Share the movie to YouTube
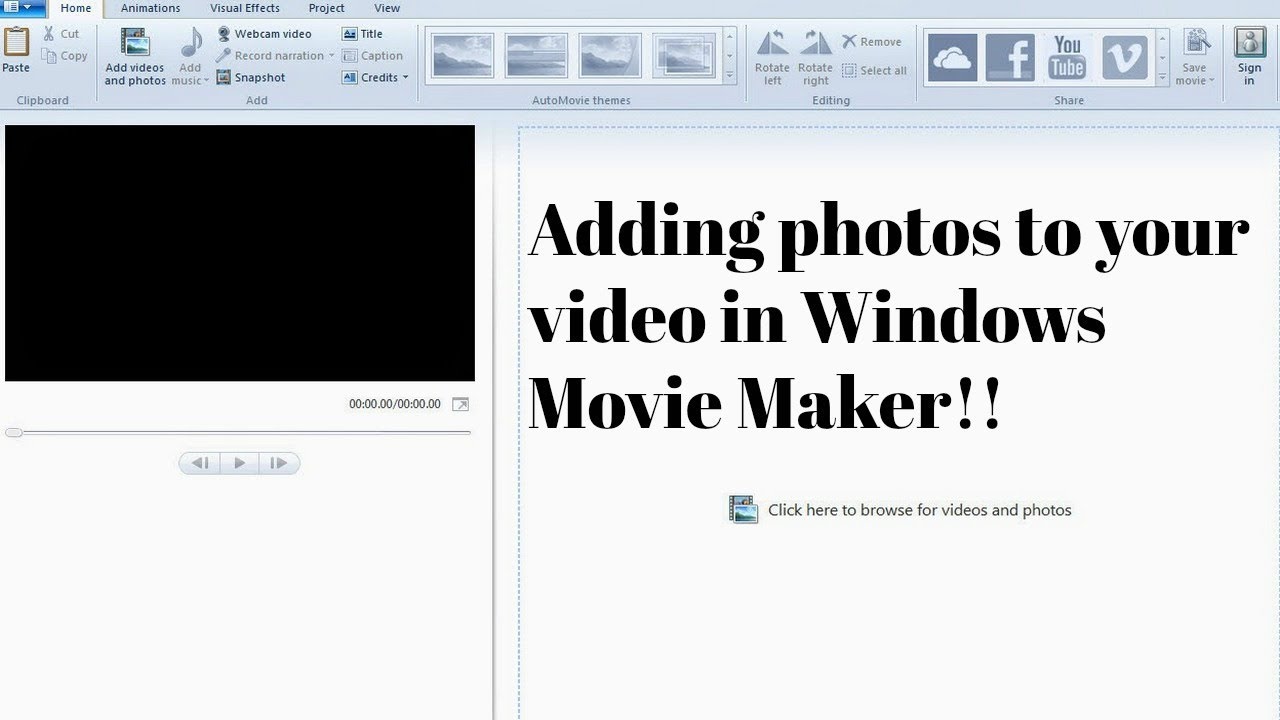 (1067, 56)
